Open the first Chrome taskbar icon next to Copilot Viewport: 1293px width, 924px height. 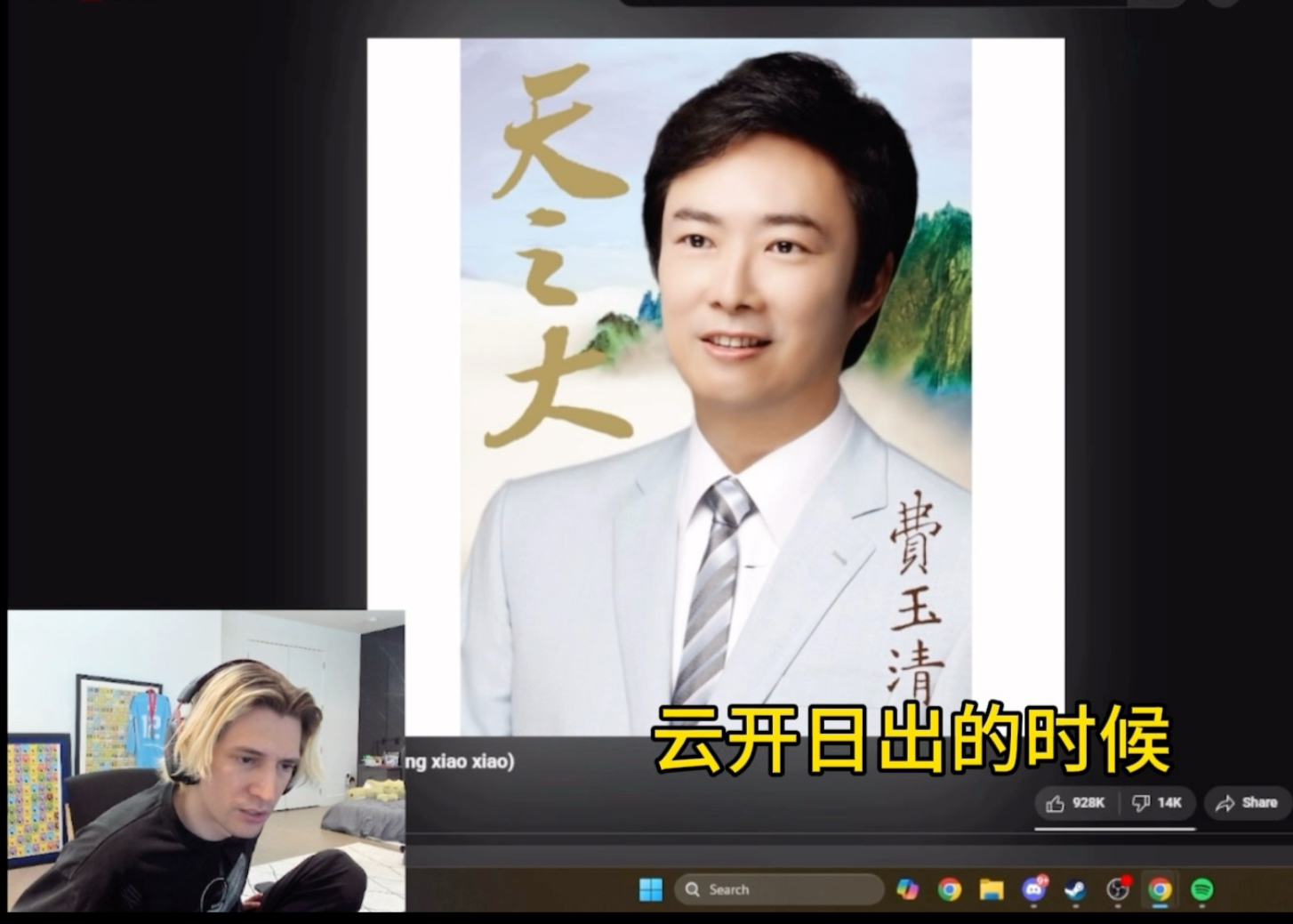tap(949, 889)
